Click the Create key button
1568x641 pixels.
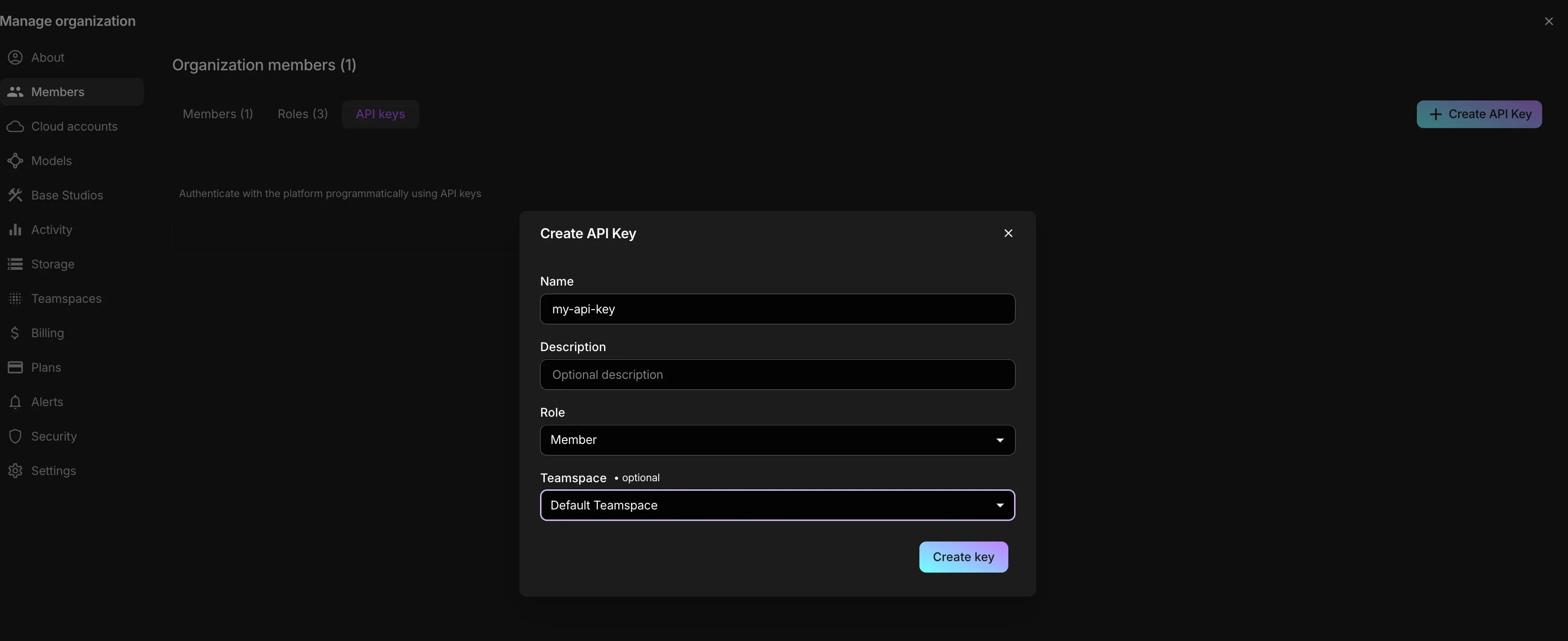coord(963,557)
